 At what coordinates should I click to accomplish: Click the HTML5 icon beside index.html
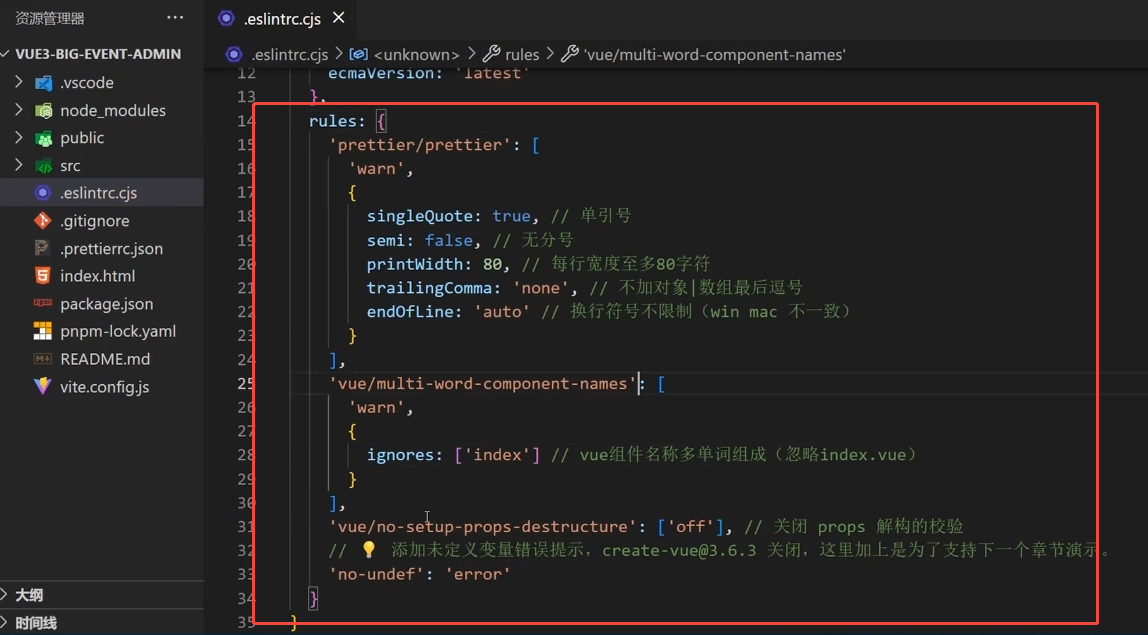(x=42, y=275)
